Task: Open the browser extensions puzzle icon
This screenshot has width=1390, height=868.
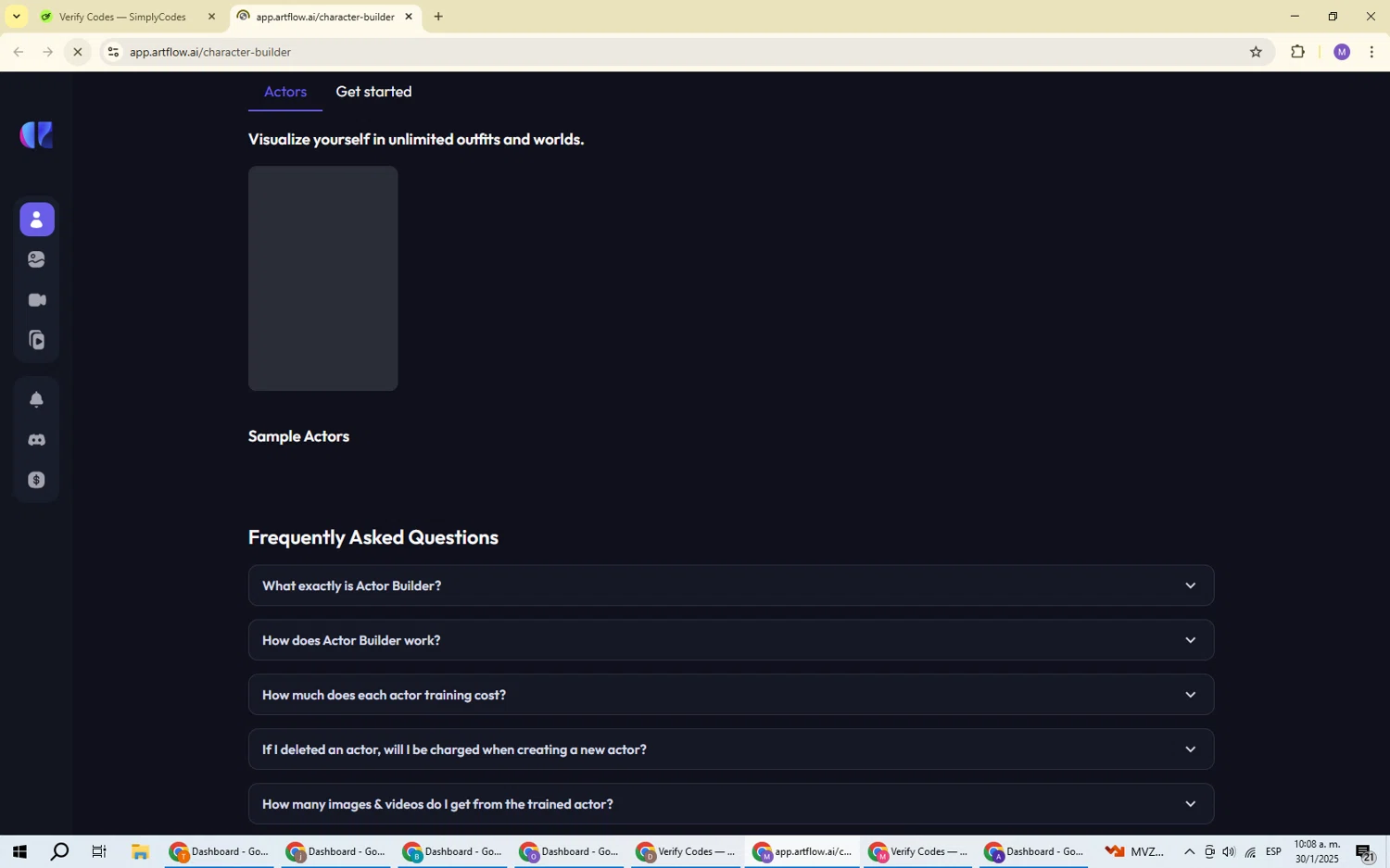Action: (x=1297, y=52)
